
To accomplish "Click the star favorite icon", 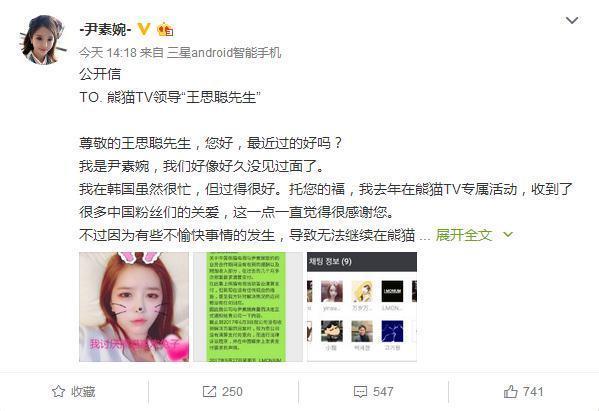I will [58, 392].
